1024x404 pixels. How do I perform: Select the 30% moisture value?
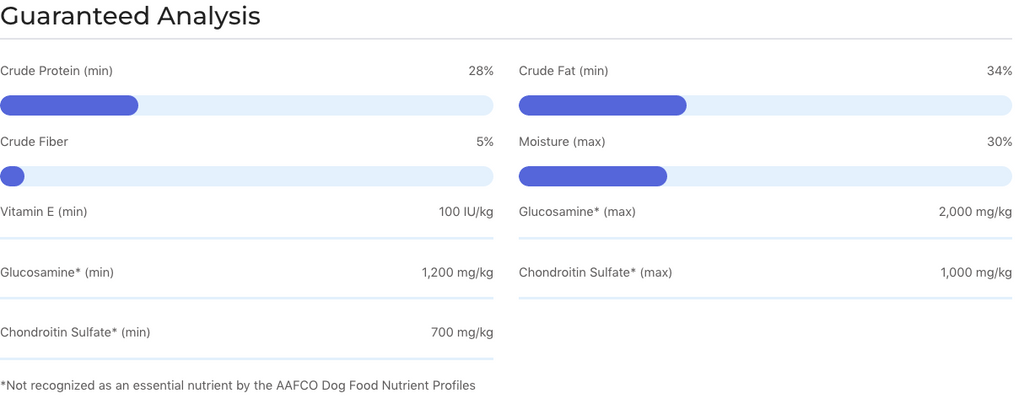point(999,142)
